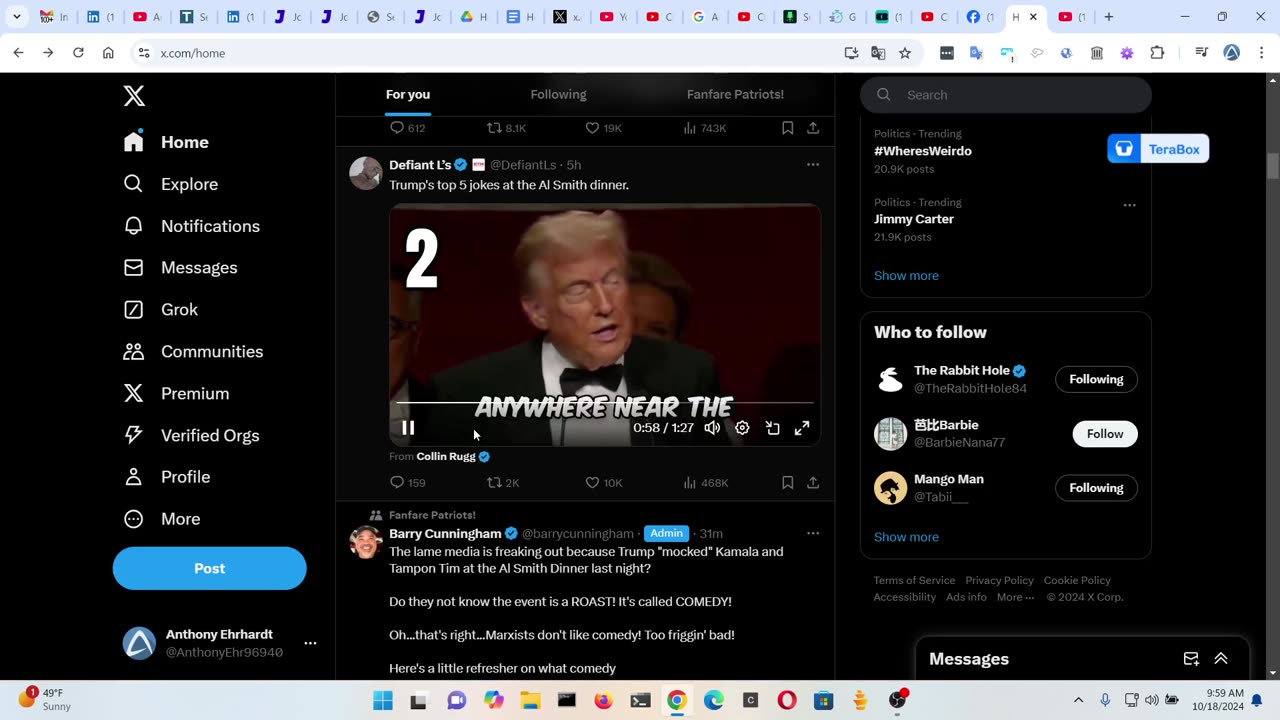Toggle Following for The Rabbit Hole
Viewport: 1280px width, 720px height.
click(1096, 379)
